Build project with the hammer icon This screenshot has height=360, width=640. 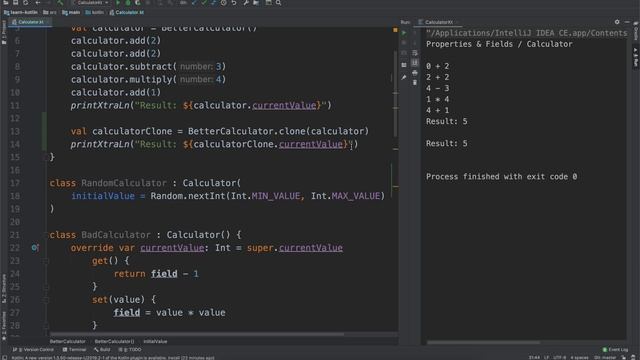(60, 3)
